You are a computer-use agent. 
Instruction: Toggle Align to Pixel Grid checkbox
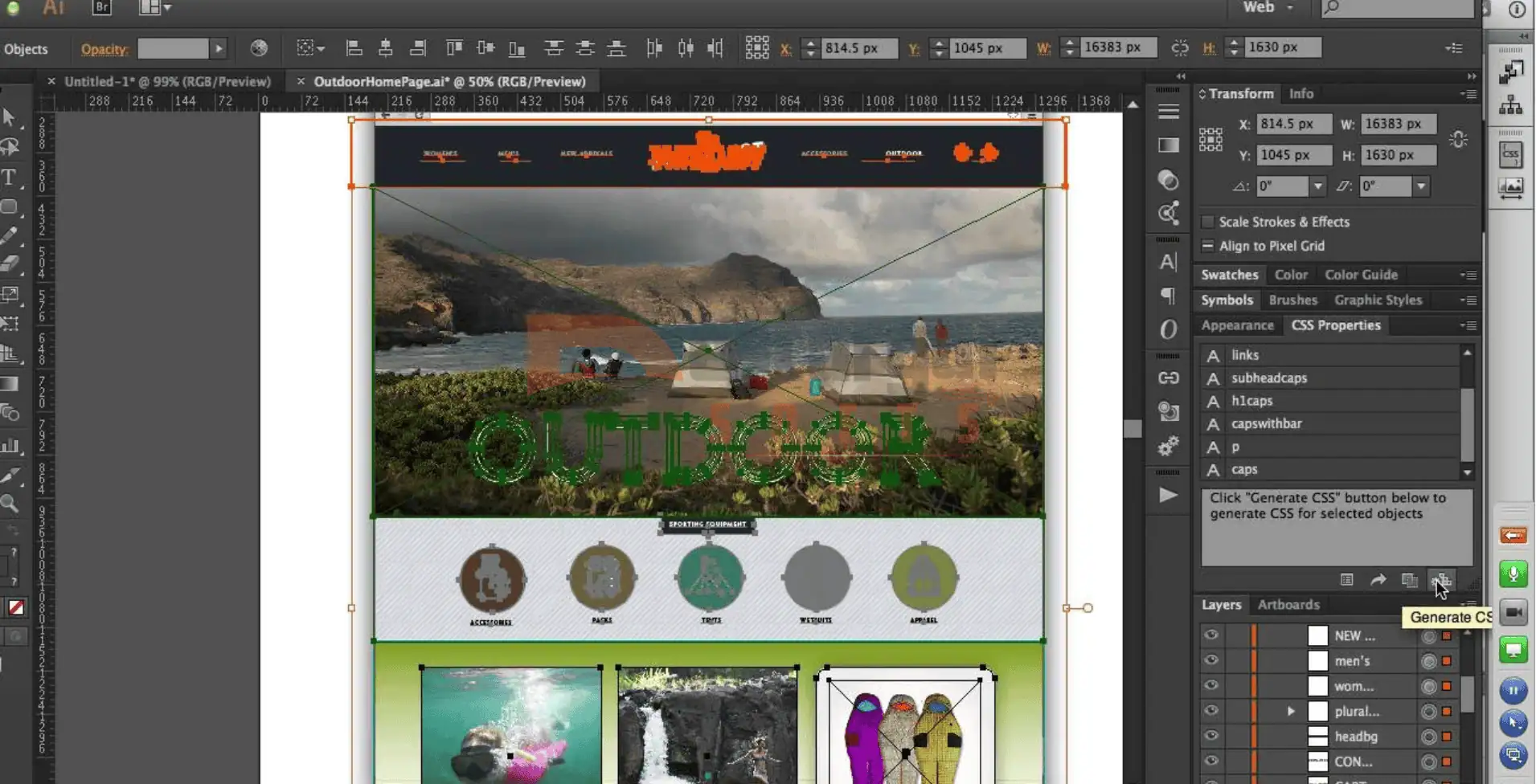pos(1207,246)
